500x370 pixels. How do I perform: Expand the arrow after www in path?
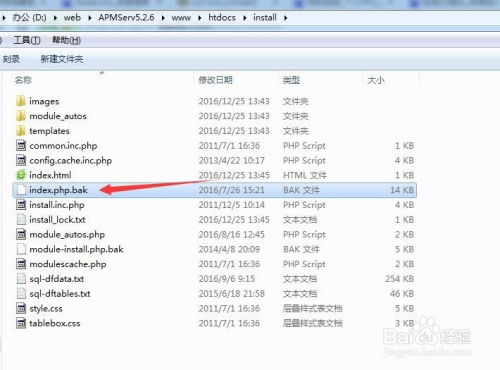(200, 18)
